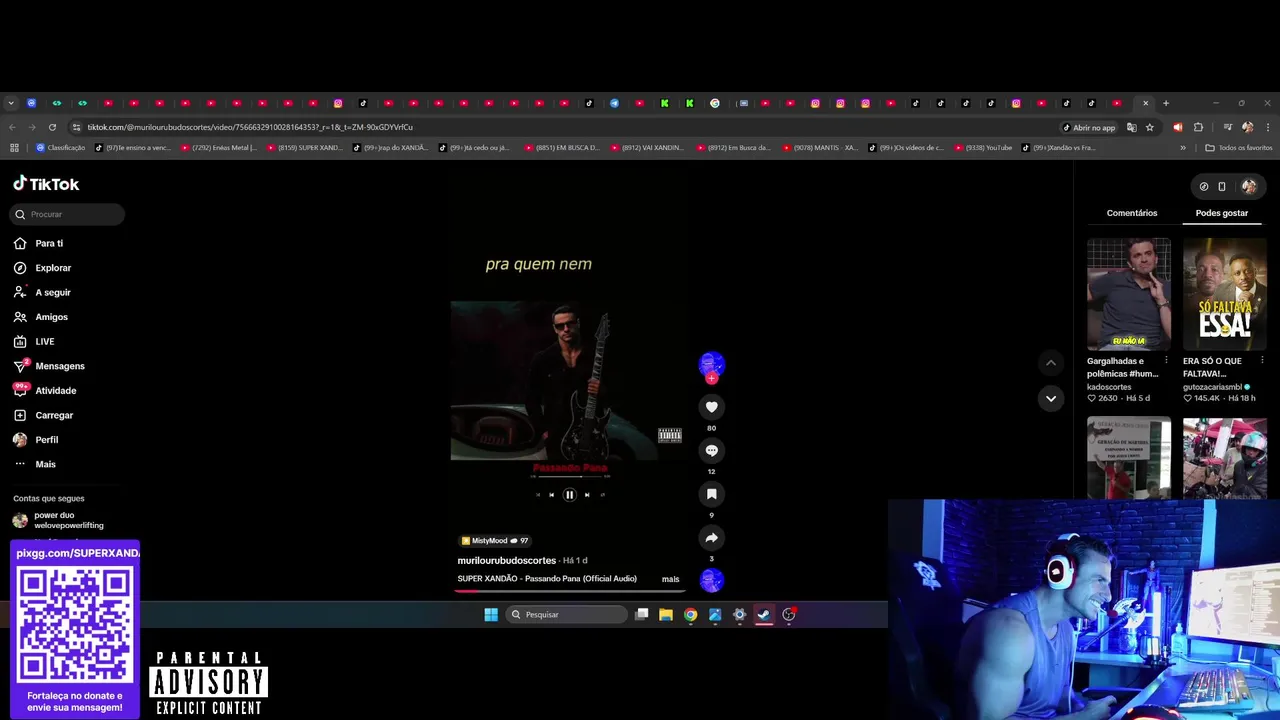Share video with arrow icon
Viewport: 1280px width, 720px height.
pos(711,538)
